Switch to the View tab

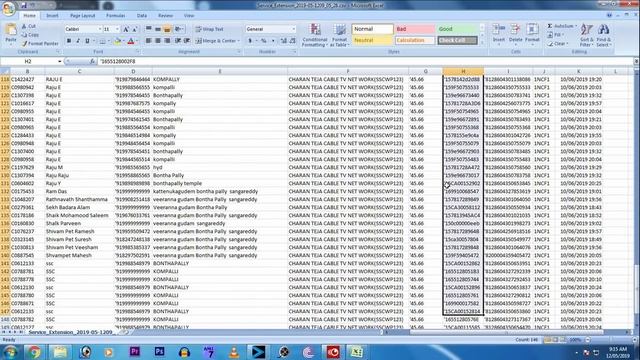[189, 16]
